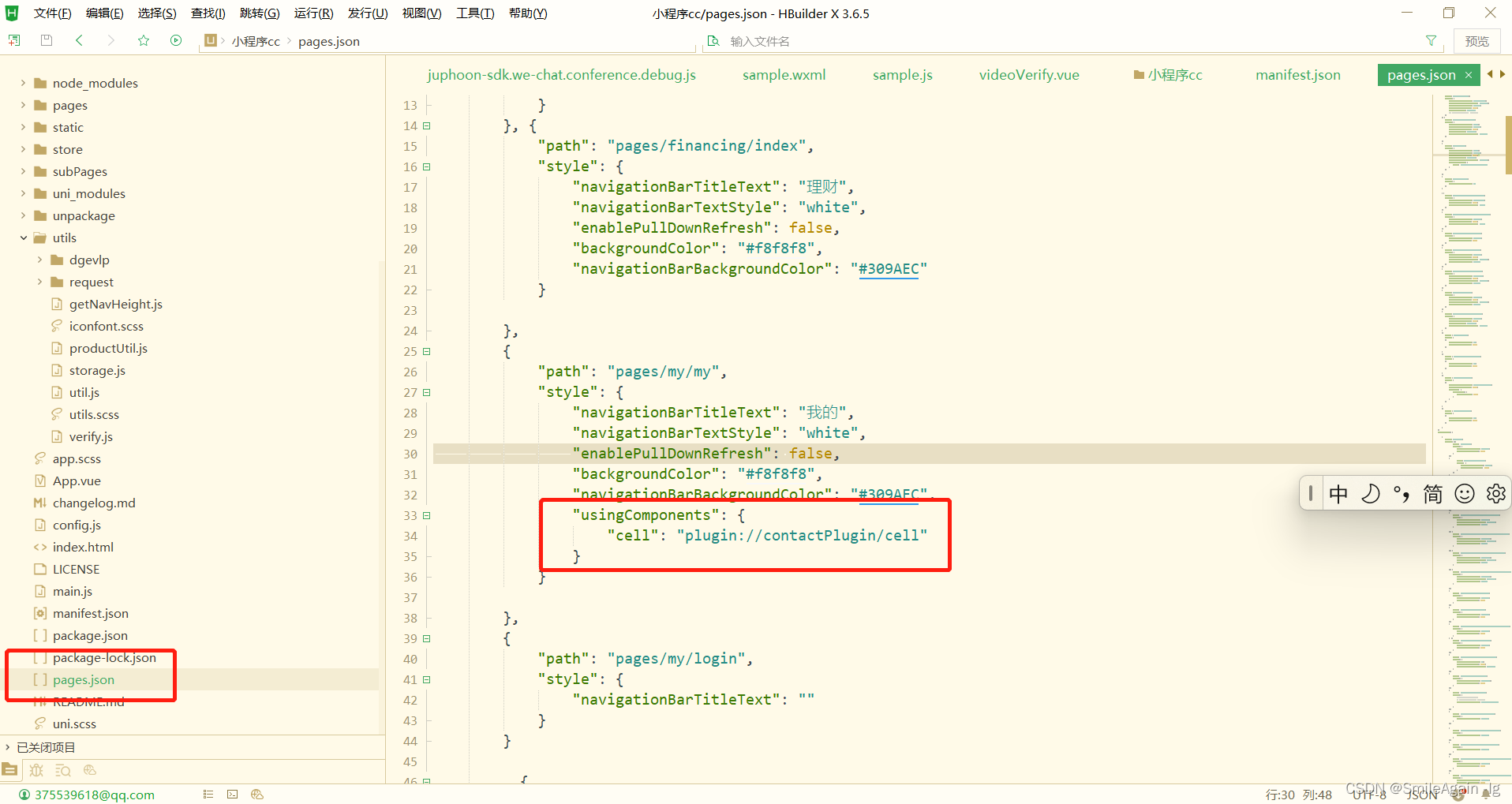This screenshot has height=804, width=1512.
Task: Switch to the videoVerify.vue tab
Action: pyautogui.click(x=1029, y=75)
